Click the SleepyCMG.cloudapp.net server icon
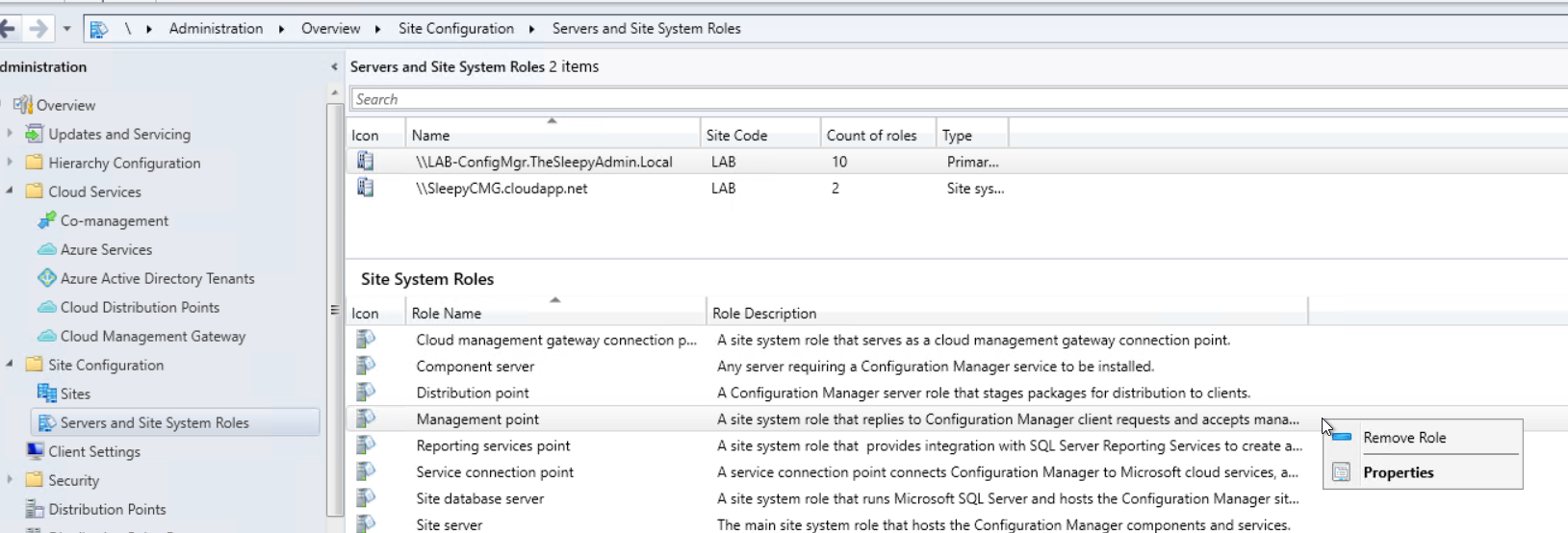 (365, 189)
